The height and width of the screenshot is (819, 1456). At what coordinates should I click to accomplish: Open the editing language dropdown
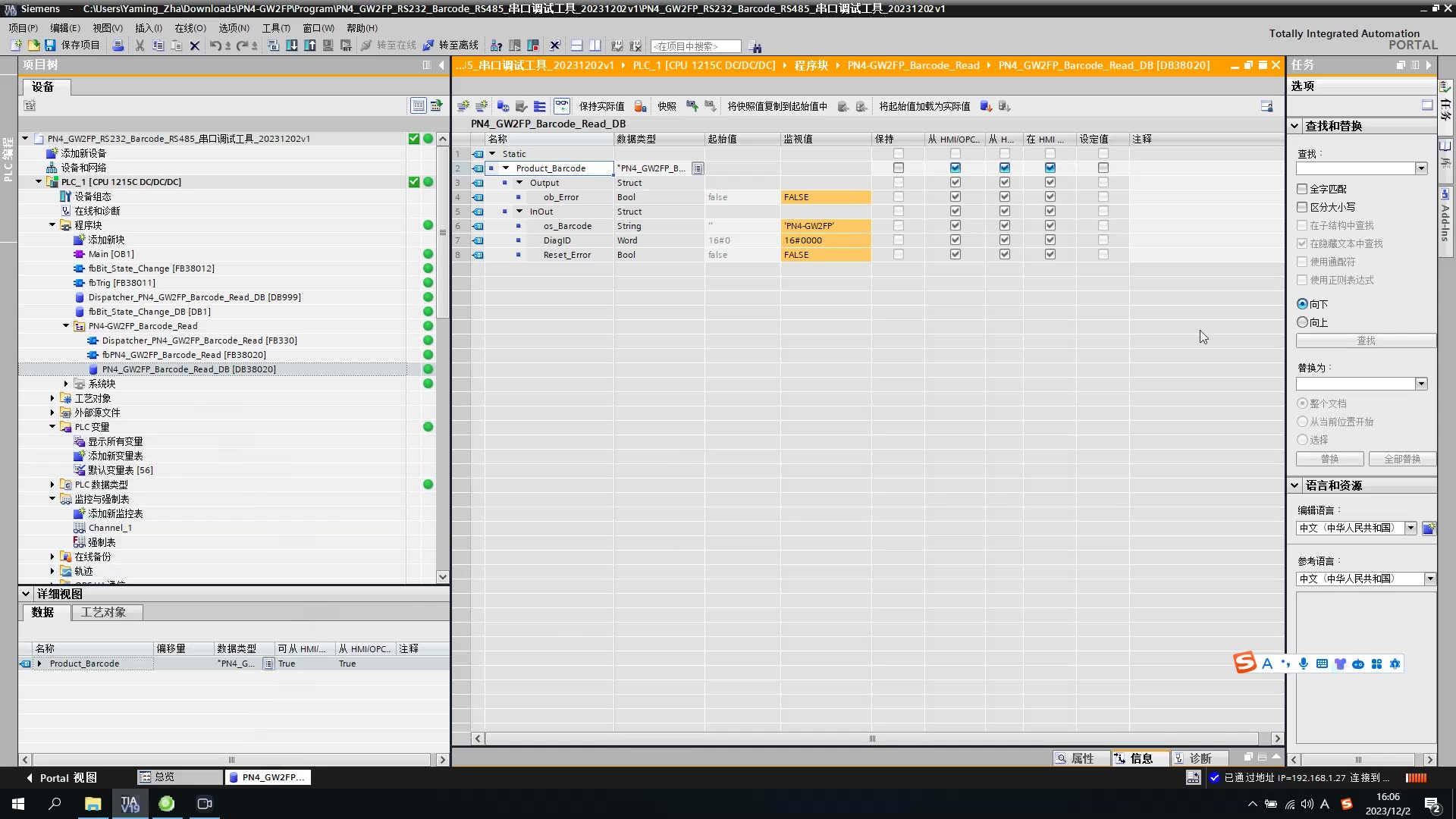tap(1410, 528)
